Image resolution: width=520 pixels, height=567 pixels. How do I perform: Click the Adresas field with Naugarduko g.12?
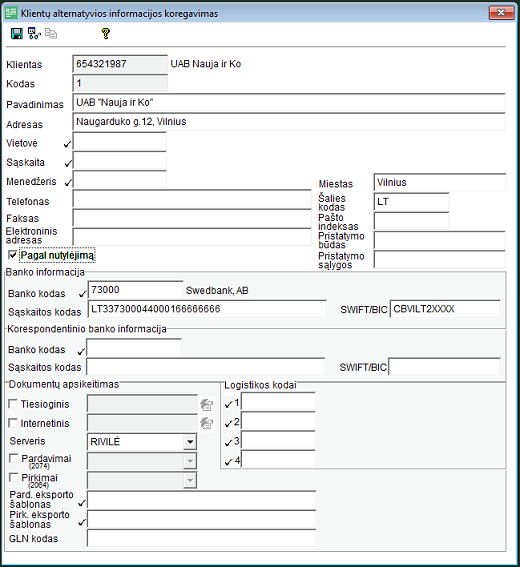(289, 122)
